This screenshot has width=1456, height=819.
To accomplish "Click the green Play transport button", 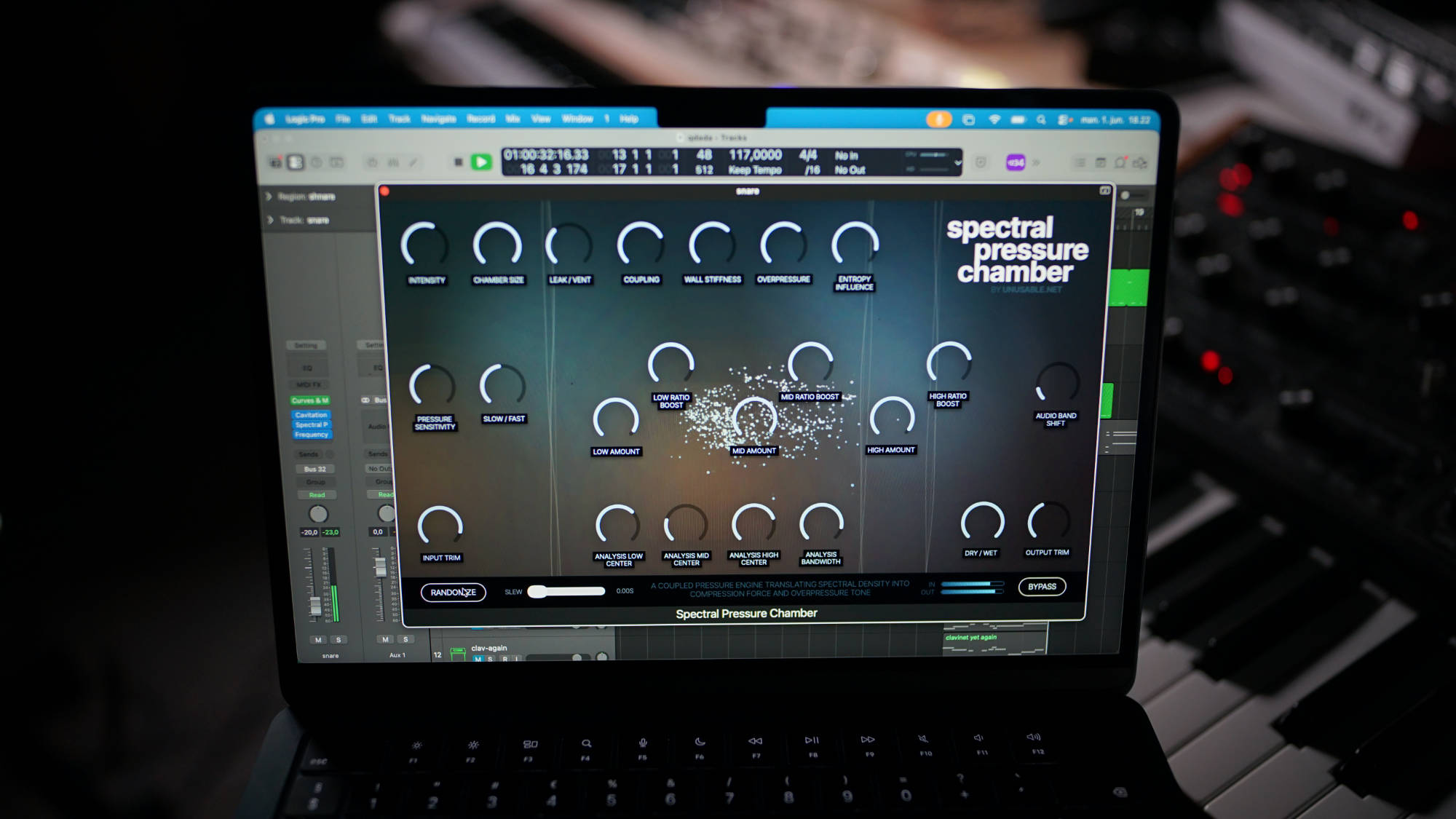I will click(481, 162).
